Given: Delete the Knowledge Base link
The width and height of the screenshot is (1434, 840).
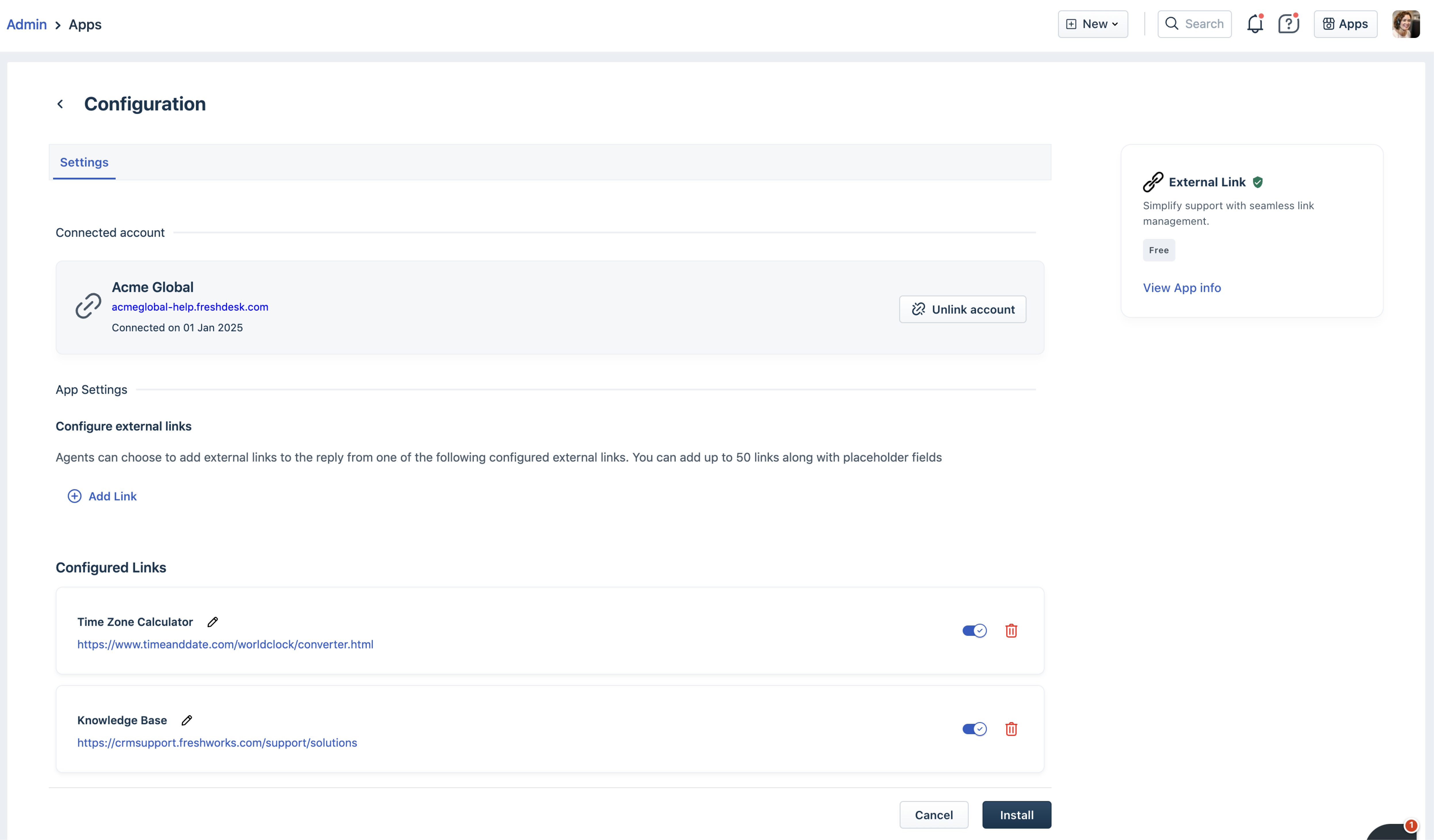Looking at the screenshot, I should [x=1011, y=728].
